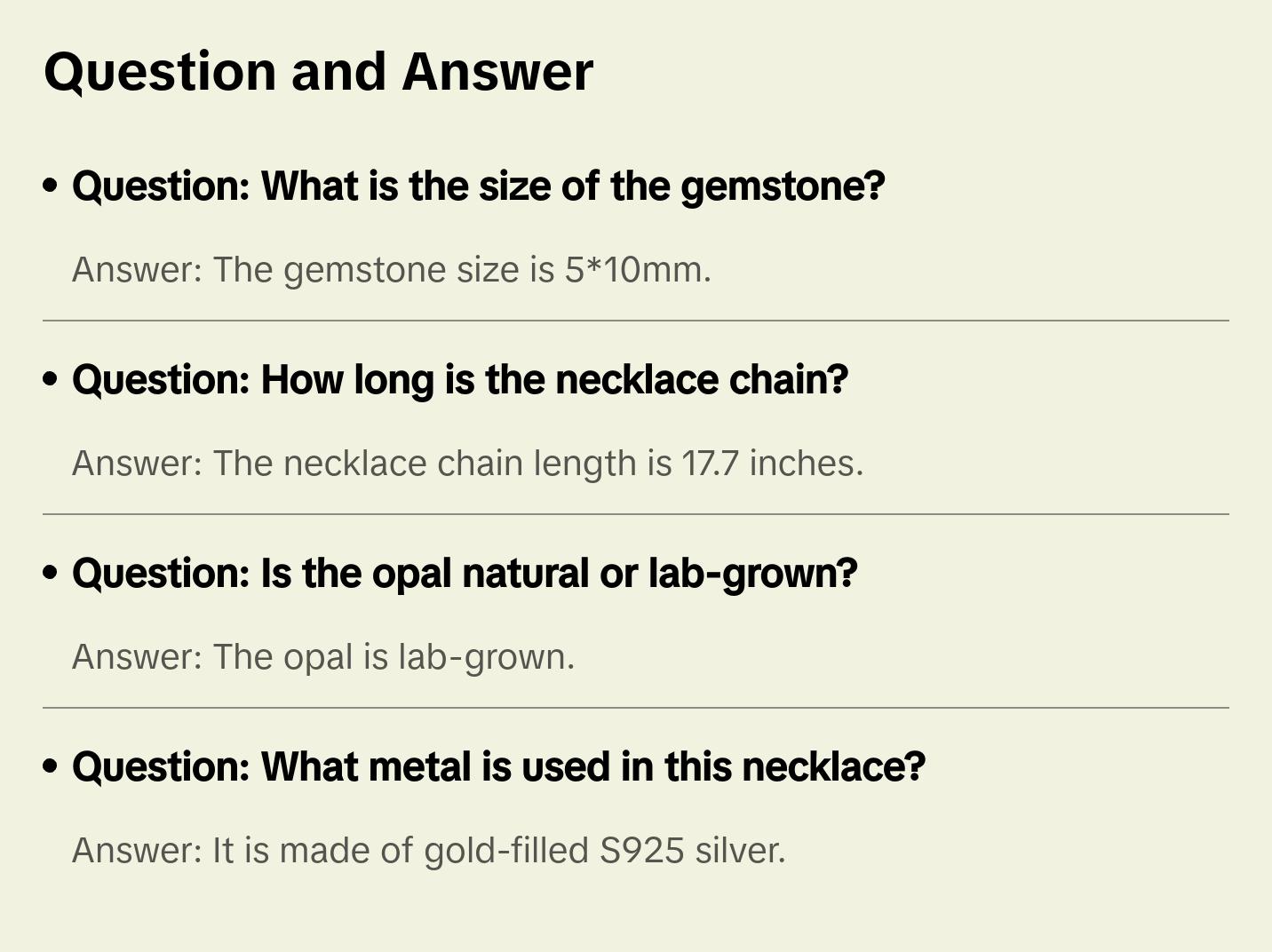
Task: Click the divider below the gemstone size answer
Action: (636, 321)
